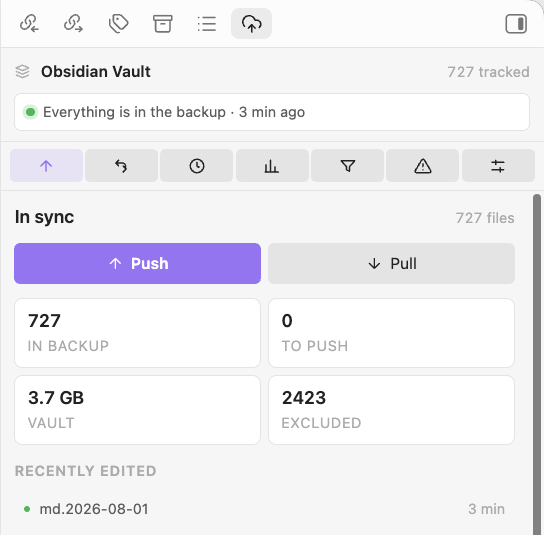Open the filter funnel tab
This screenshot has height=535, width=544.
348,165
